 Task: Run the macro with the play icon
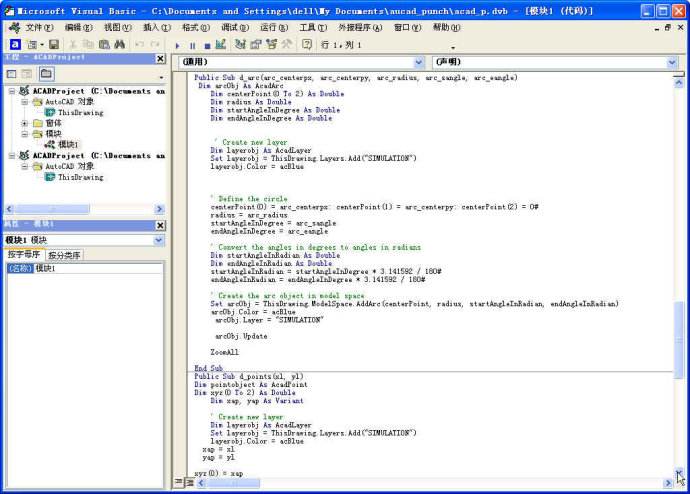pyautogui.click(x=177, y=45)
